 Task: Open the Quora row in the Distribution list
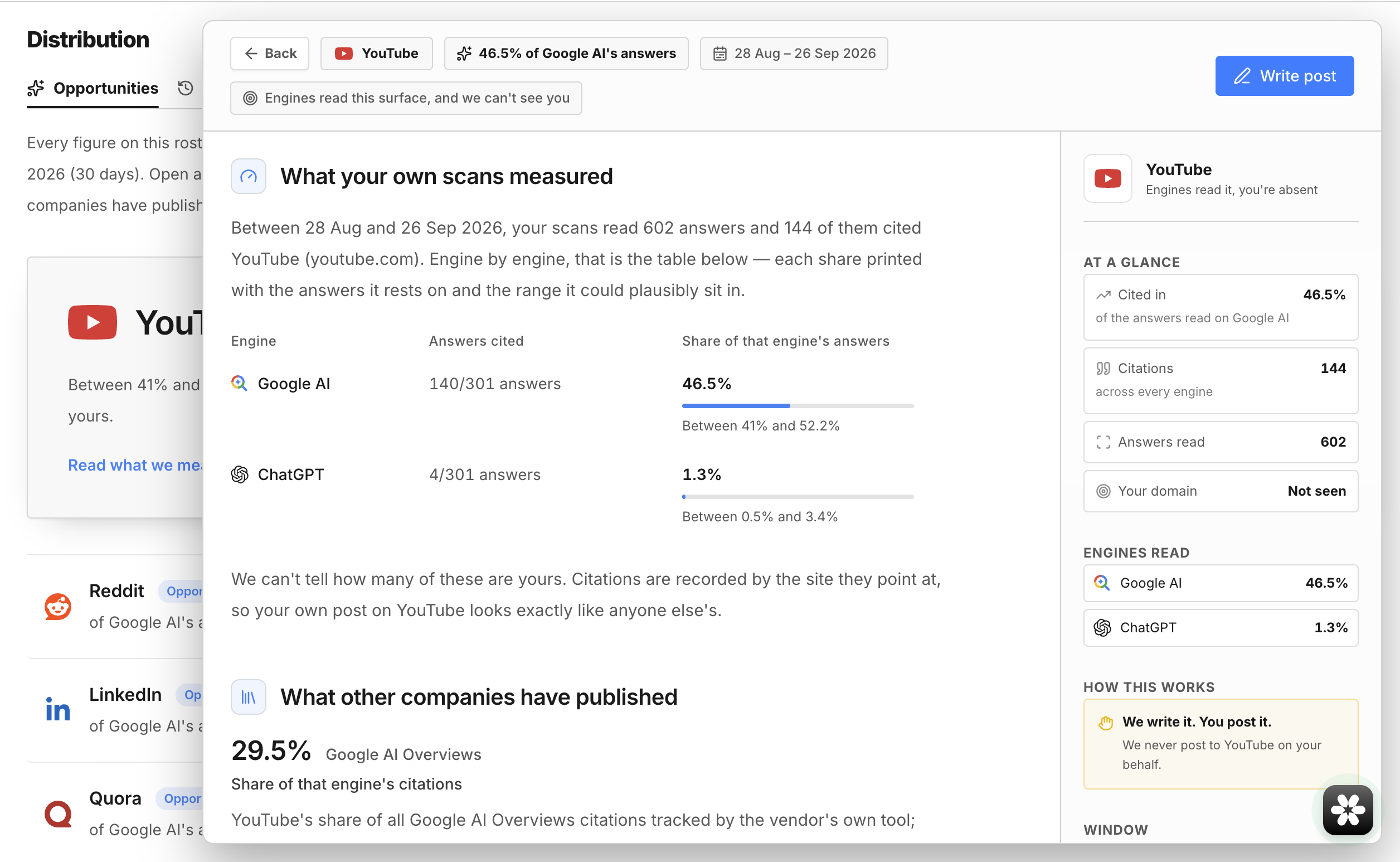(x=114, y=813)
